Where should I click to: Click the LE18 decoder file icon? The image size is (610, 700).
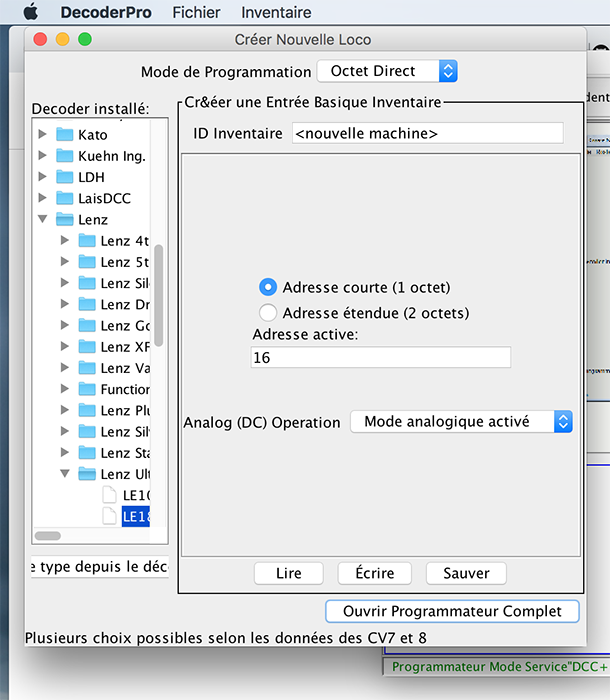[109, 516]
